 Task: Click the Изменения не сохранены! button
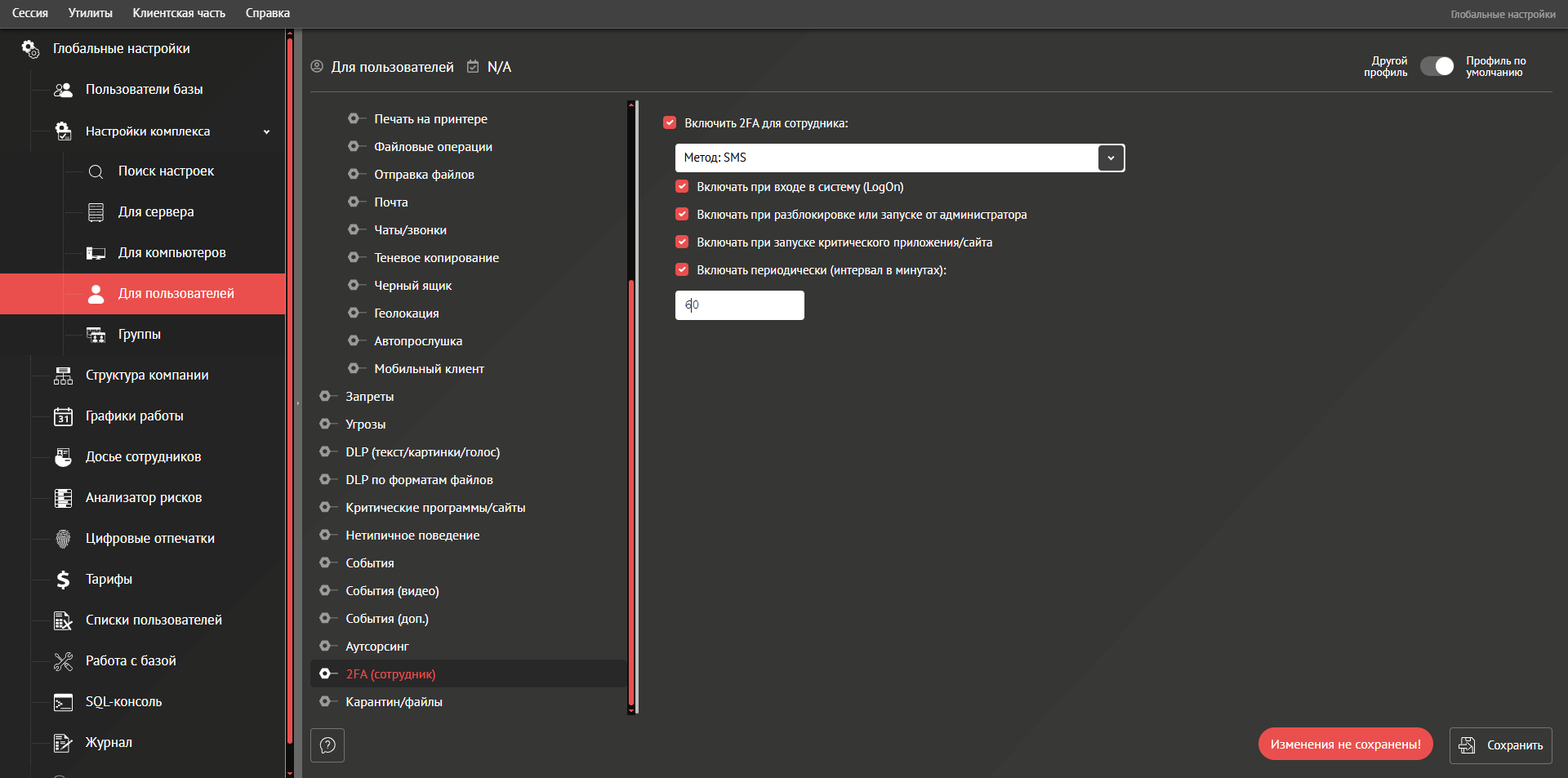pos(1345,745)
